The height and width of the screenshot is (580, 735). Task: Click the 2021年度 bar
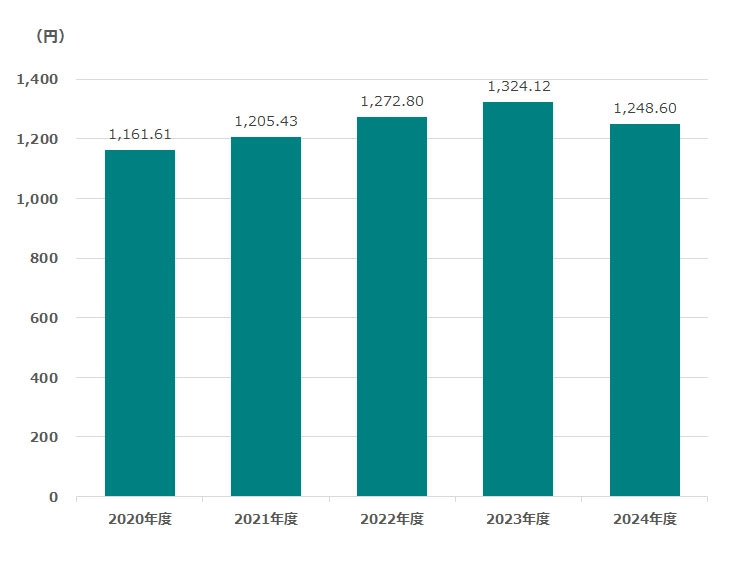[x=266, y=316]
